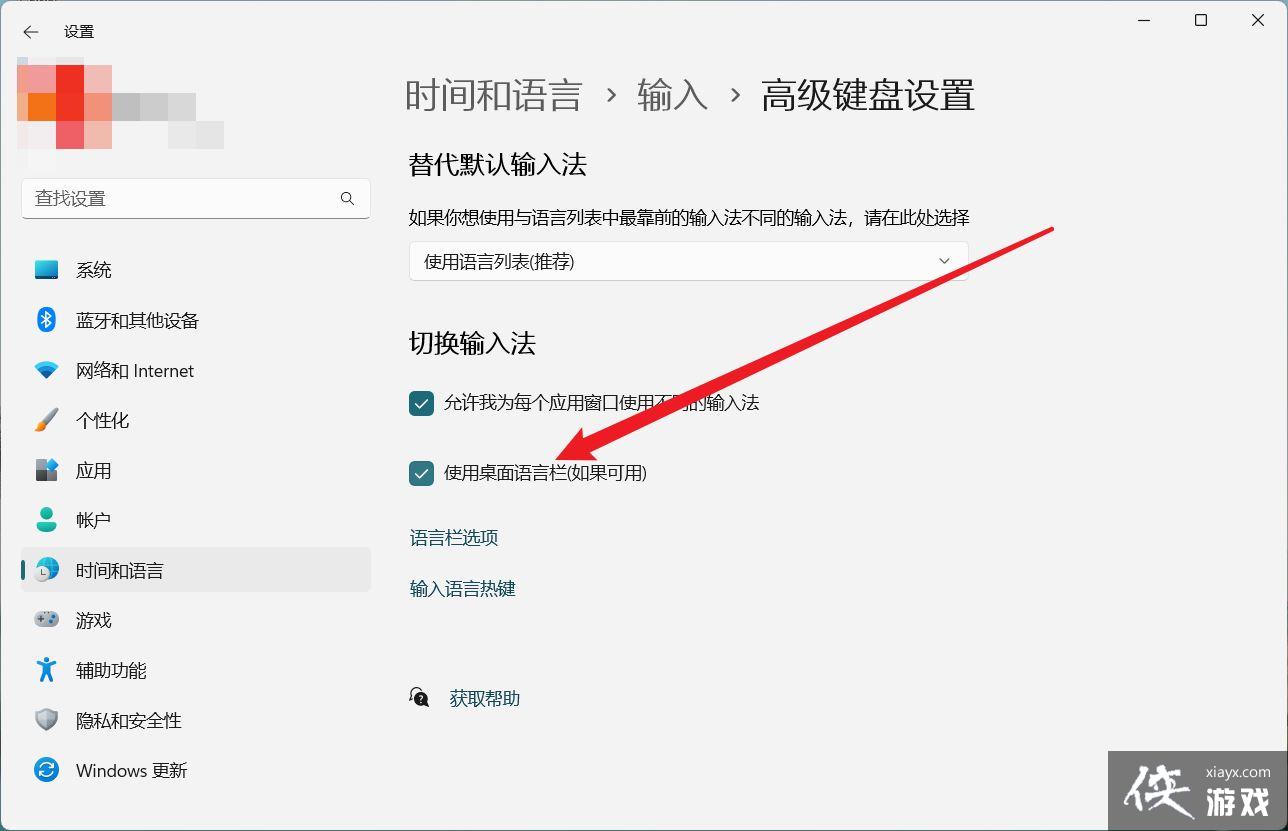Open the 语言栏选项 link
The width and height of the screenshot is (1288, 831).
[x=454, y=538]
